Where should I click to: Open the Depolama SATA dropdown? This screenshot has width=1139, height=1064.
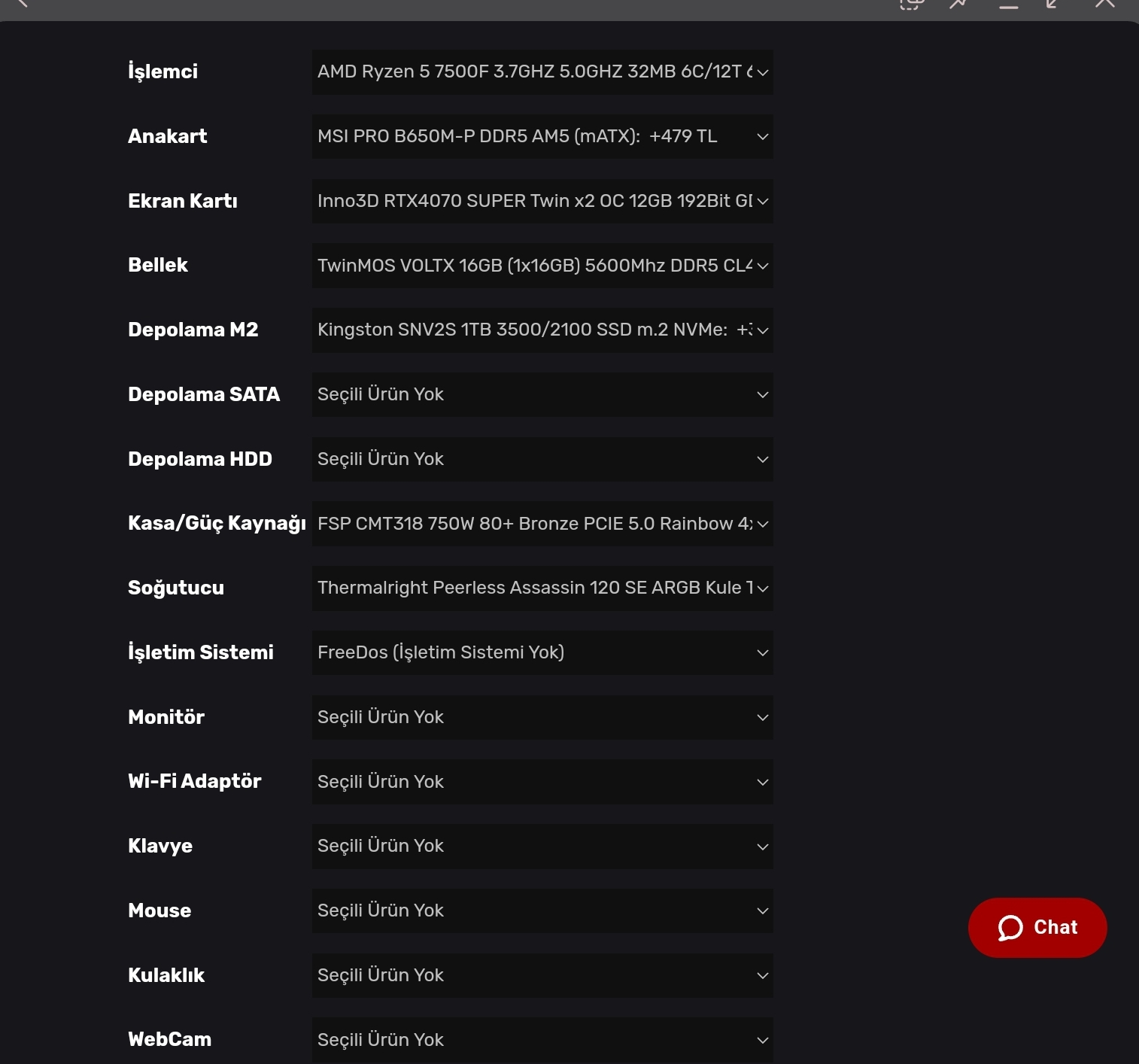542,394
